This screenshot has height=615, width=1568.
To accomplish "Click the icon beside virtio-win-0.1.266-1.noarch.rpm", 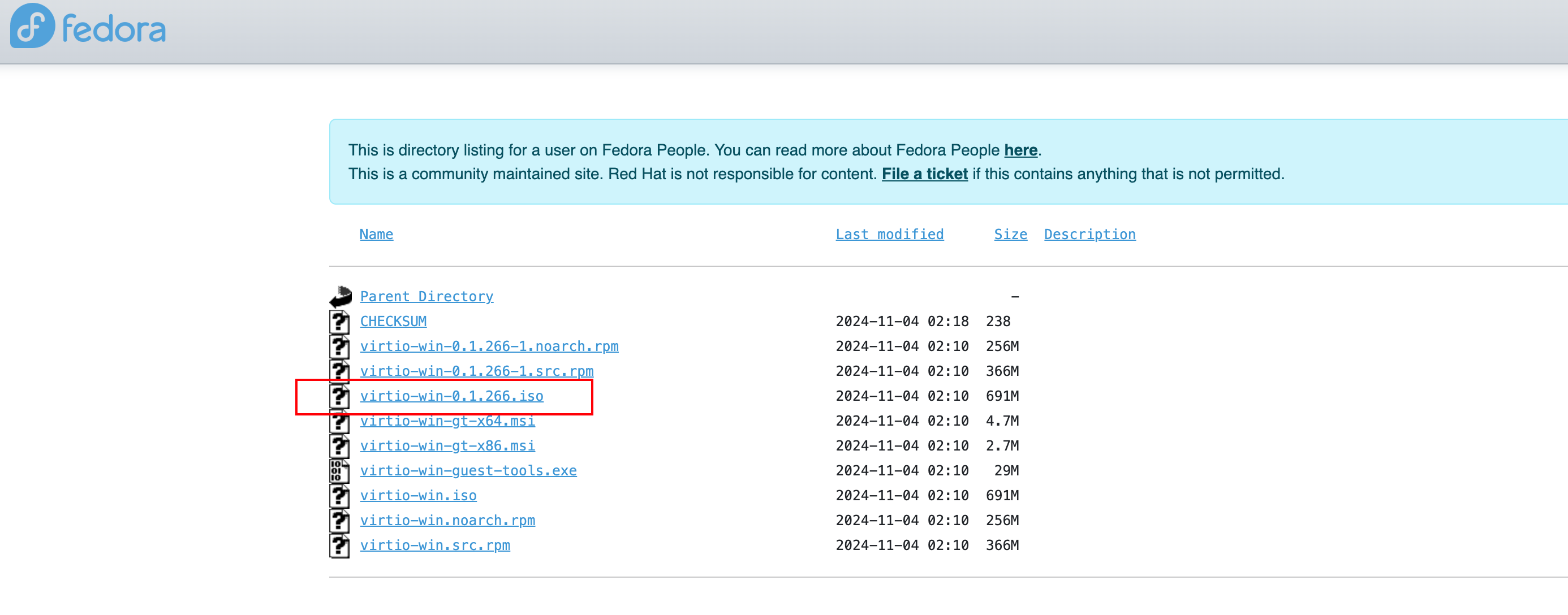I will pos(339,346).
